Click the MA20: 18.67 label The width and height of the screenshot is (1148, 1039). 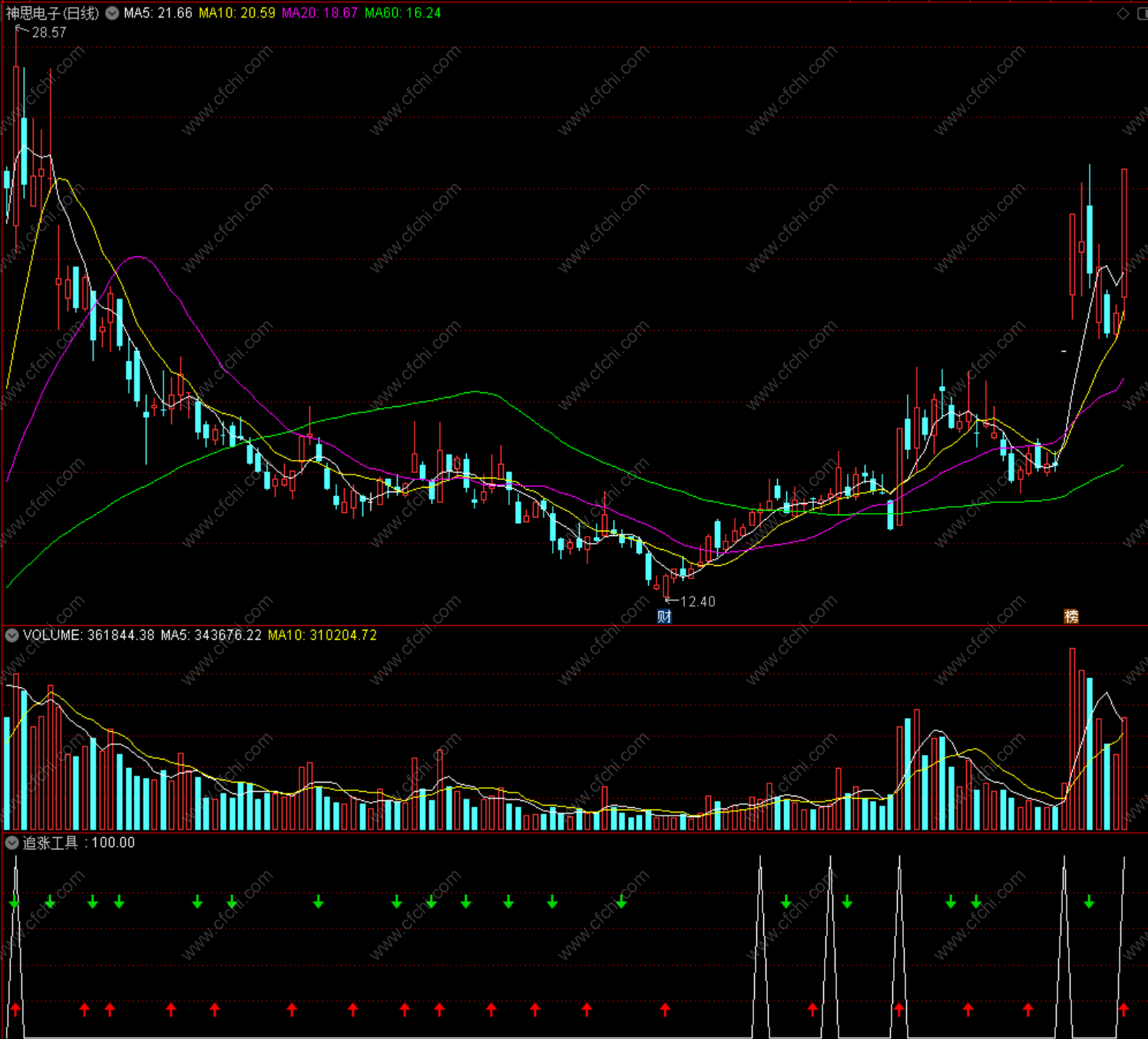319,13
